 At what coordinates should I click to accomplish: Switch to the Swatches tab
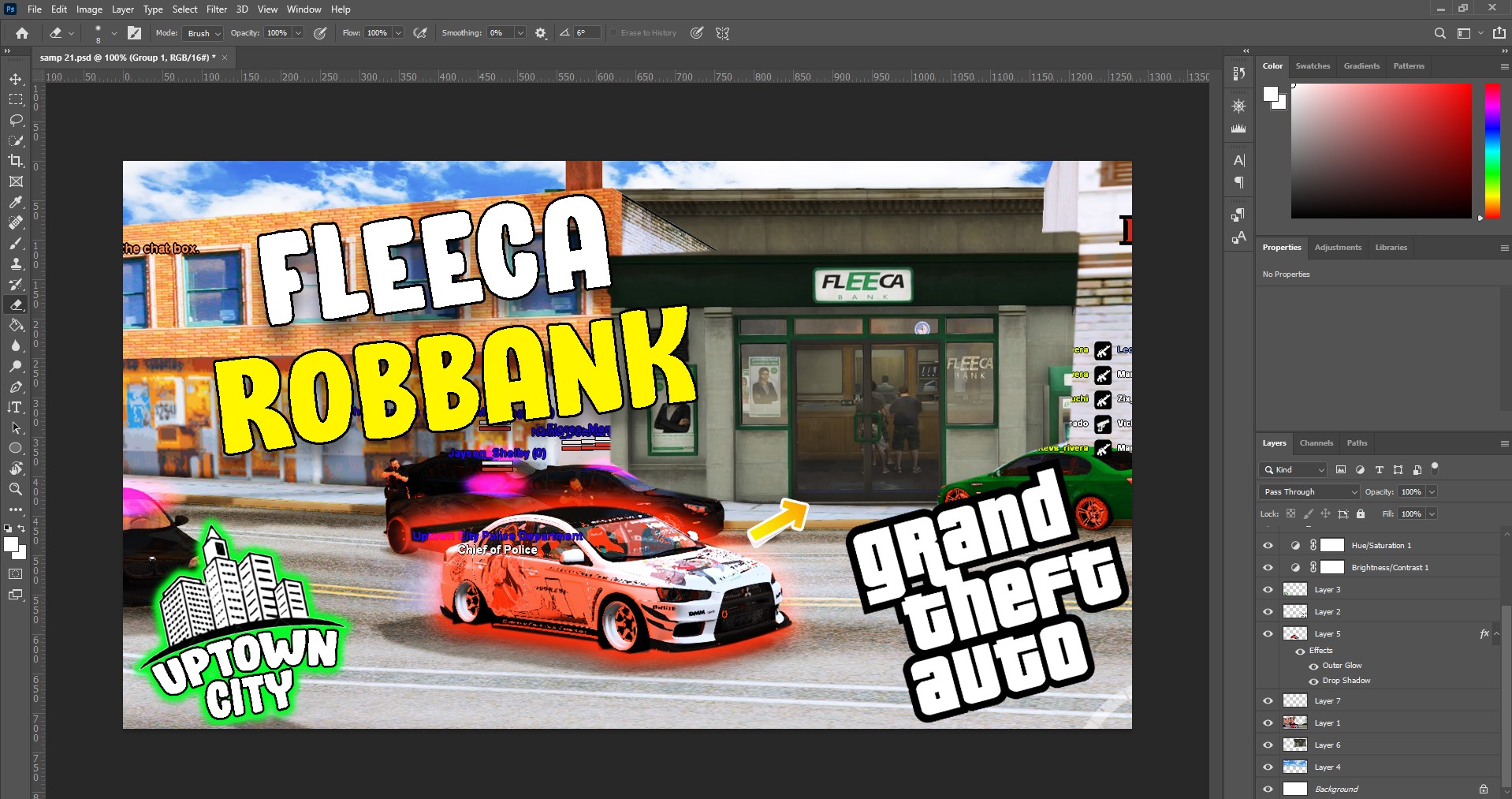(1313, 66)
